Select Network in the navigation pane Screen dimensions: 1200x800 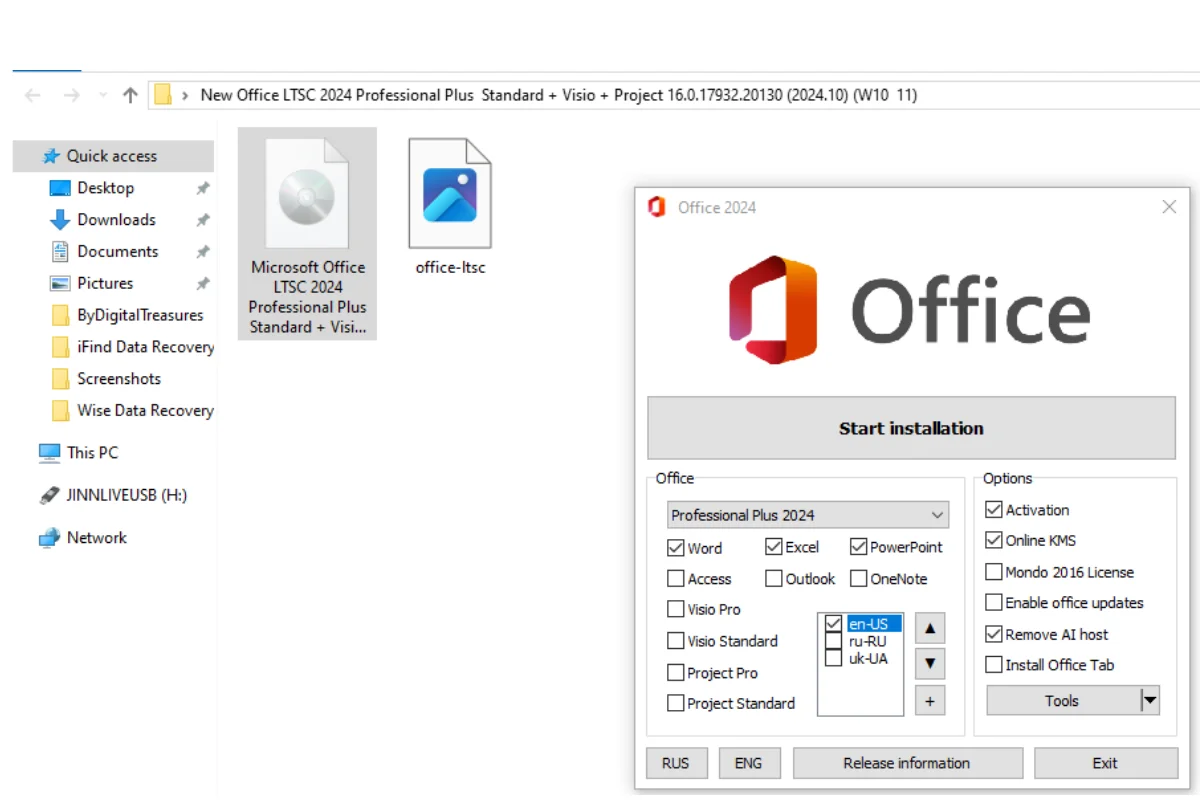click(x=96, y=538)
